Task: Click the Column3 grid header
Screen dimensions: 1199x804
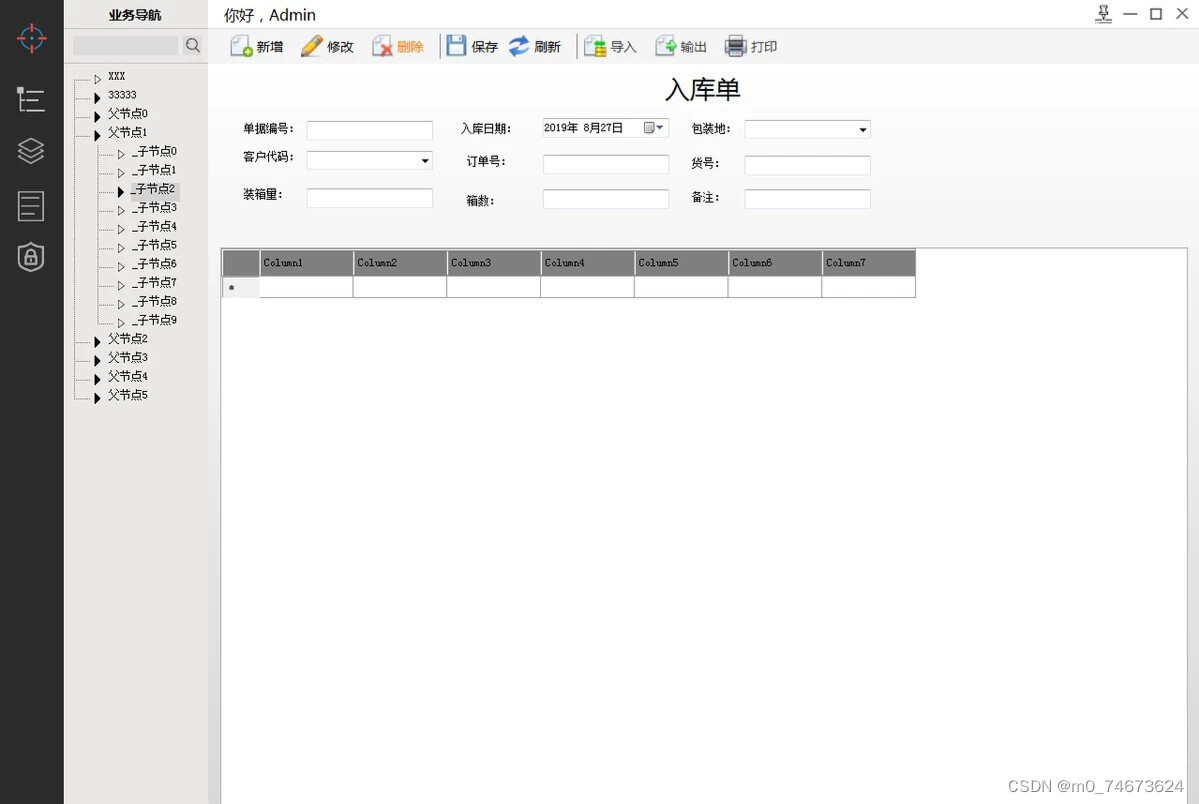Action: 494,262
